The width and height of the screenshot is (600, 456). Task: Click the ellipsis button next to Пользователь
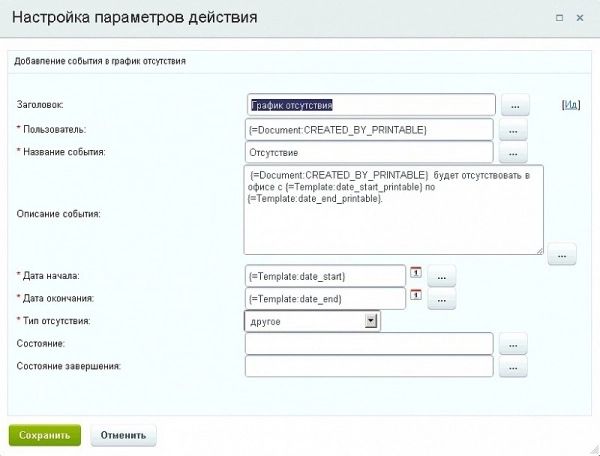coord(514,130)
